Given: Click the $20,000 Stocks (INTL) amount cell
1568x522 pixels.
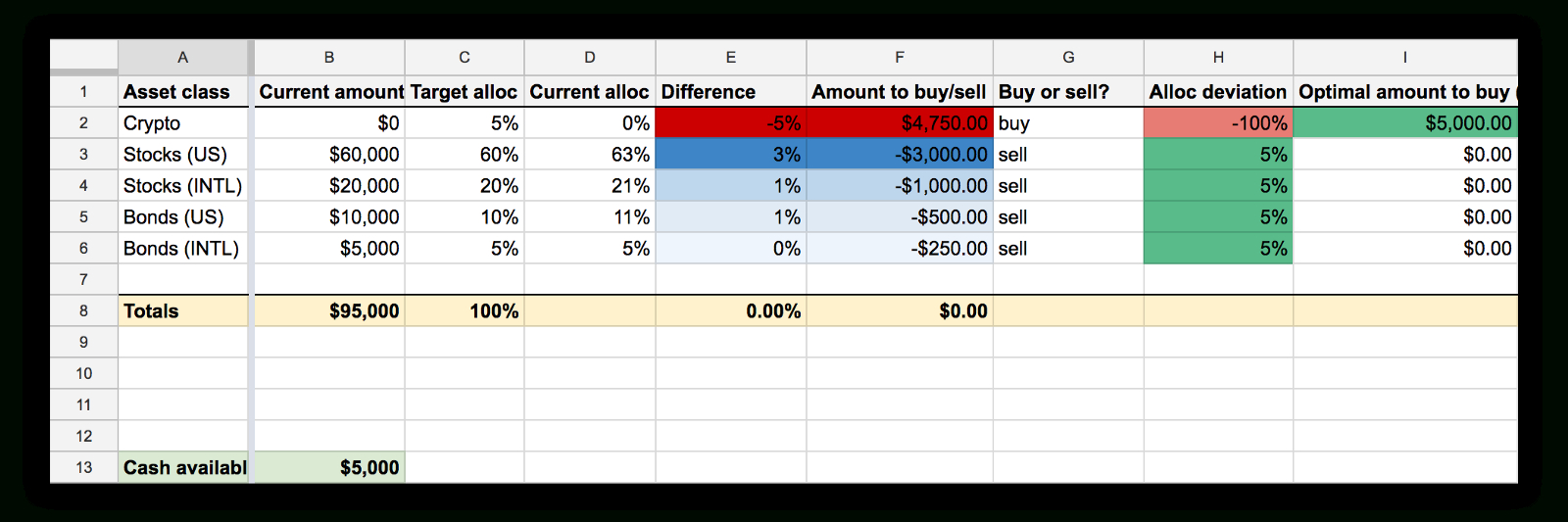Looking at the screenshot, I should tap(329, 186).
